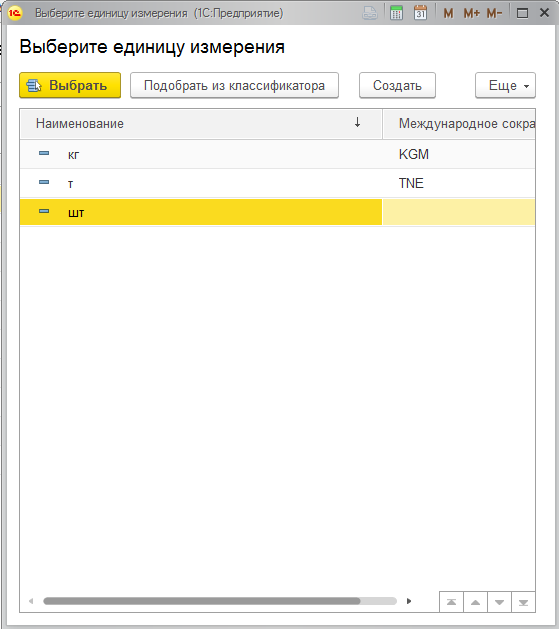Image resolution: width=559 pixels, height=629 pixels.
Task: Click the Международное сокращение column header
Action: tap(459, 124)
